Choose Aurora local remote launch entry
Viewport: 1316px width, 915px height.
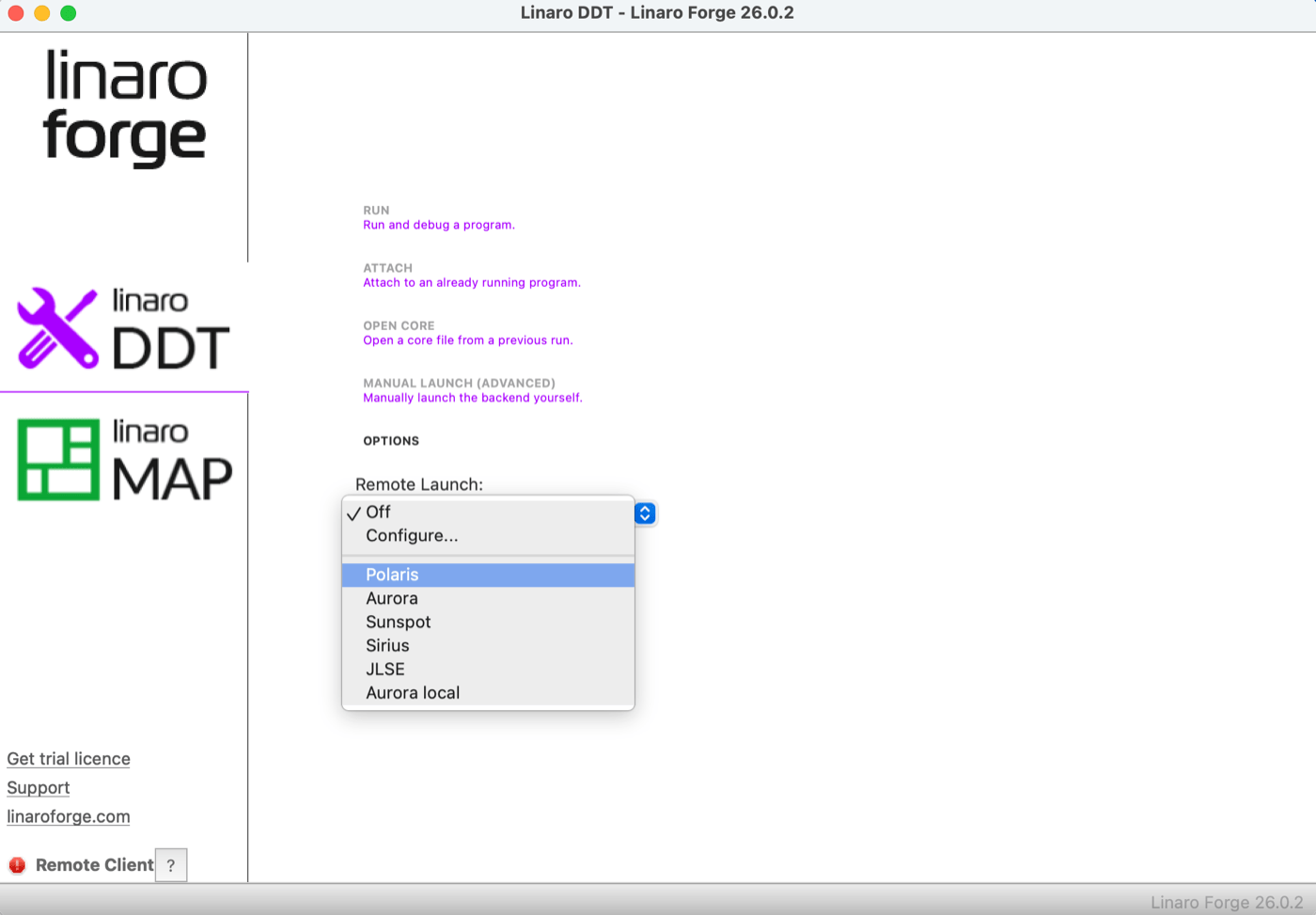(x=488, y=692)
